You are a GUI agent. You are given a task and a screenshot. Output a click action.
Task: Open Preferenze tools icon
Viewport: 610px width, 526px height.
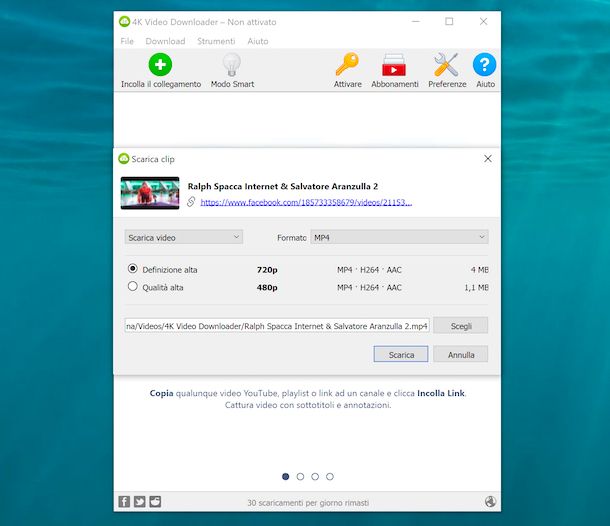coord(446,65)
